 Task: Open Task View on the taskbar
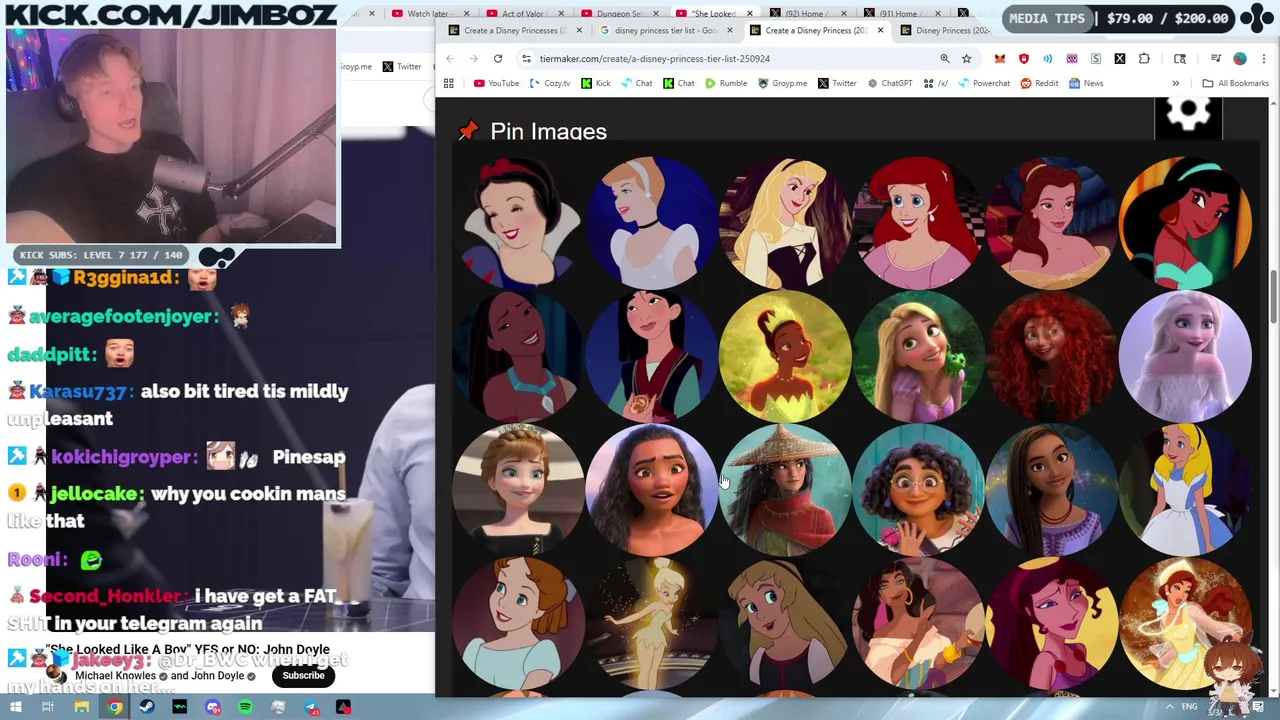point(48,707)
